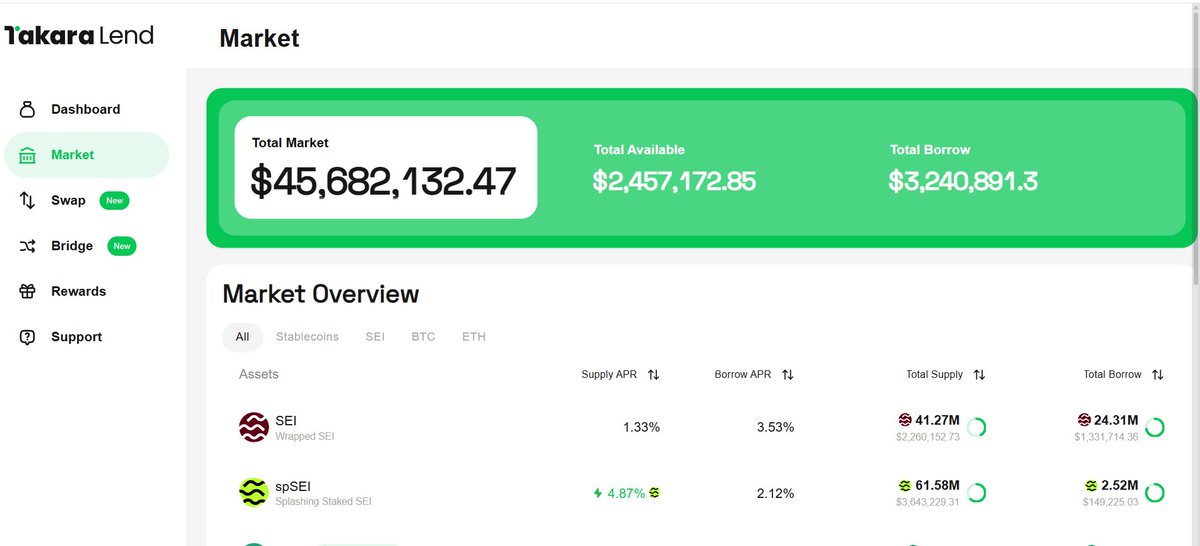
Task: Click the New badge next to Bridge
Action: [122, 246]
